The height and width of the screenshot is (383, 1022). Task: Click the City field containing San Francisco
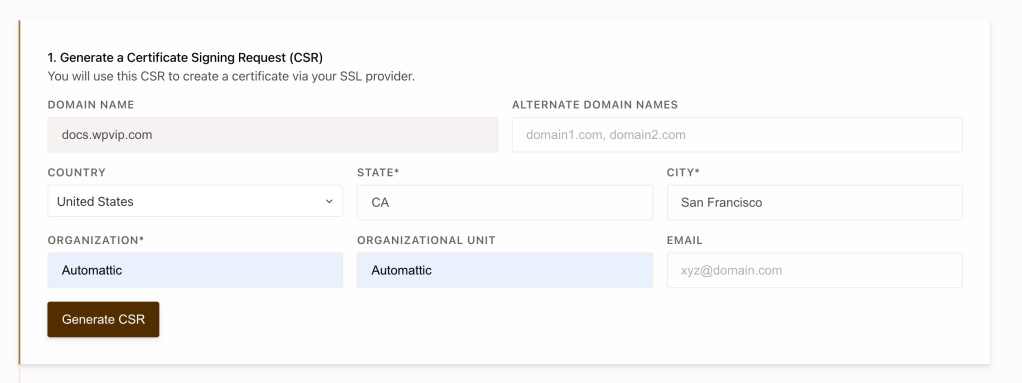pyautogui.click(x=815, y=203)
